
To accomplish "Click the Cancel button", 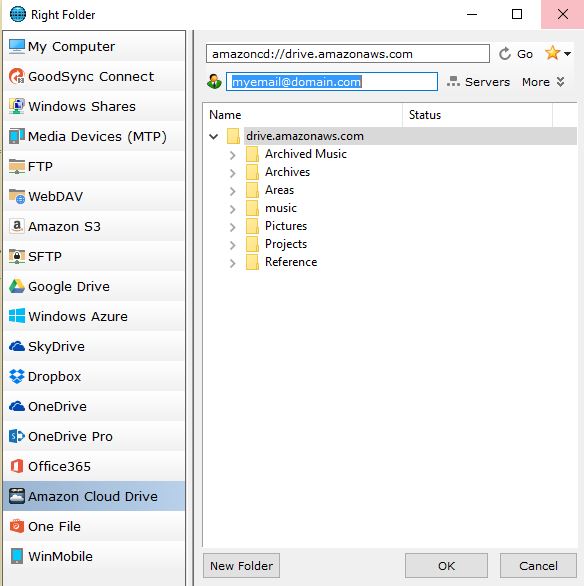I will [538, 565].
